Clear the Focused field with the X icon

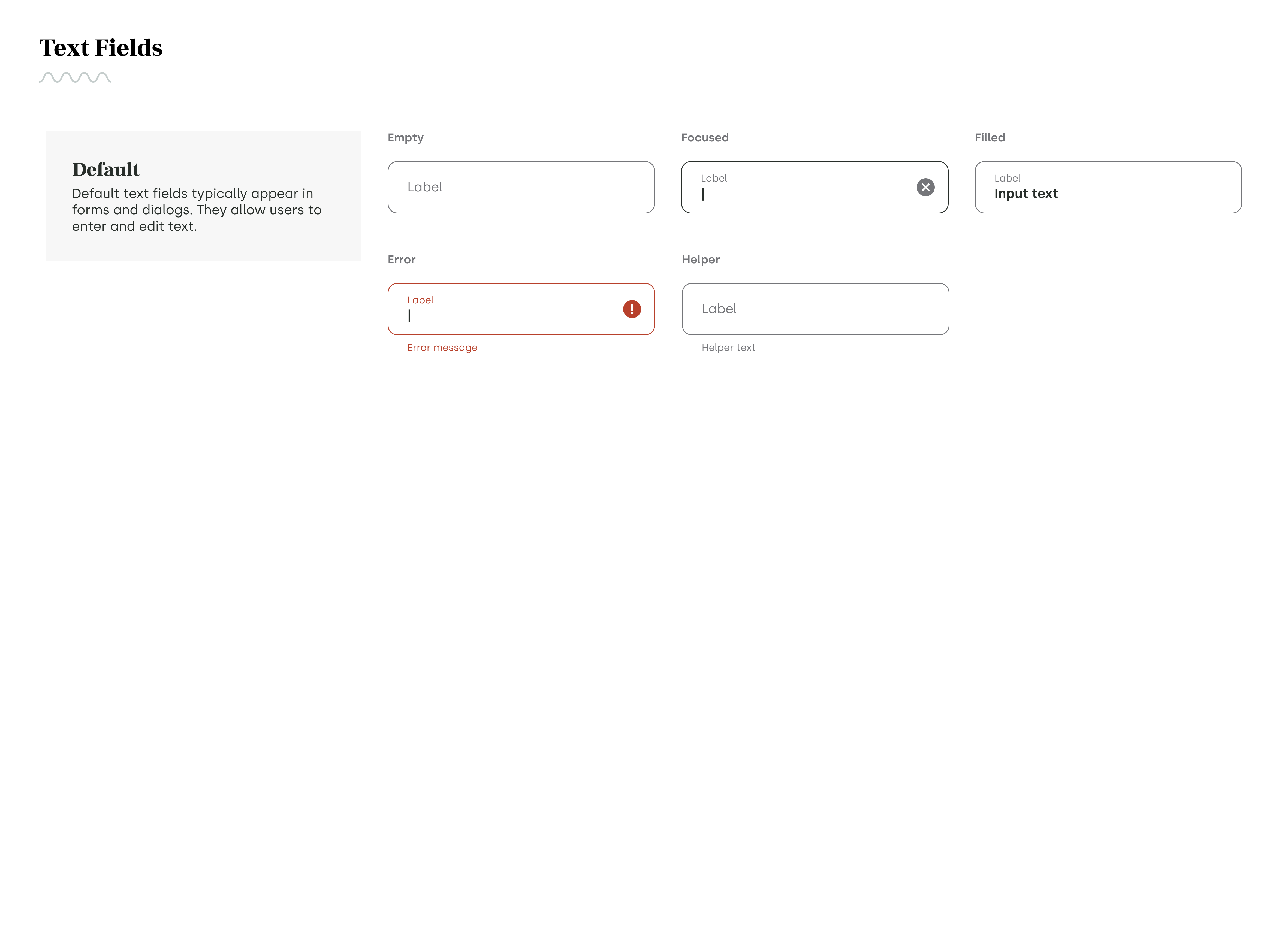pos(925,187)
